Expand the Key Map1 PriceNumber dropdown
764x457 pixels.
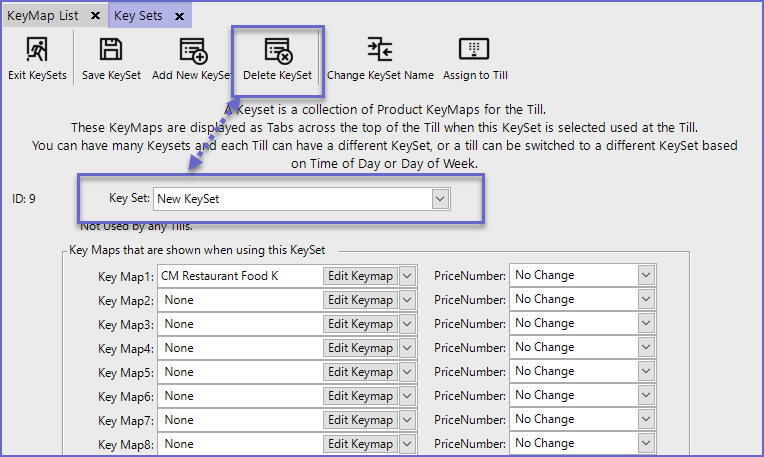(x=646, y=275)
